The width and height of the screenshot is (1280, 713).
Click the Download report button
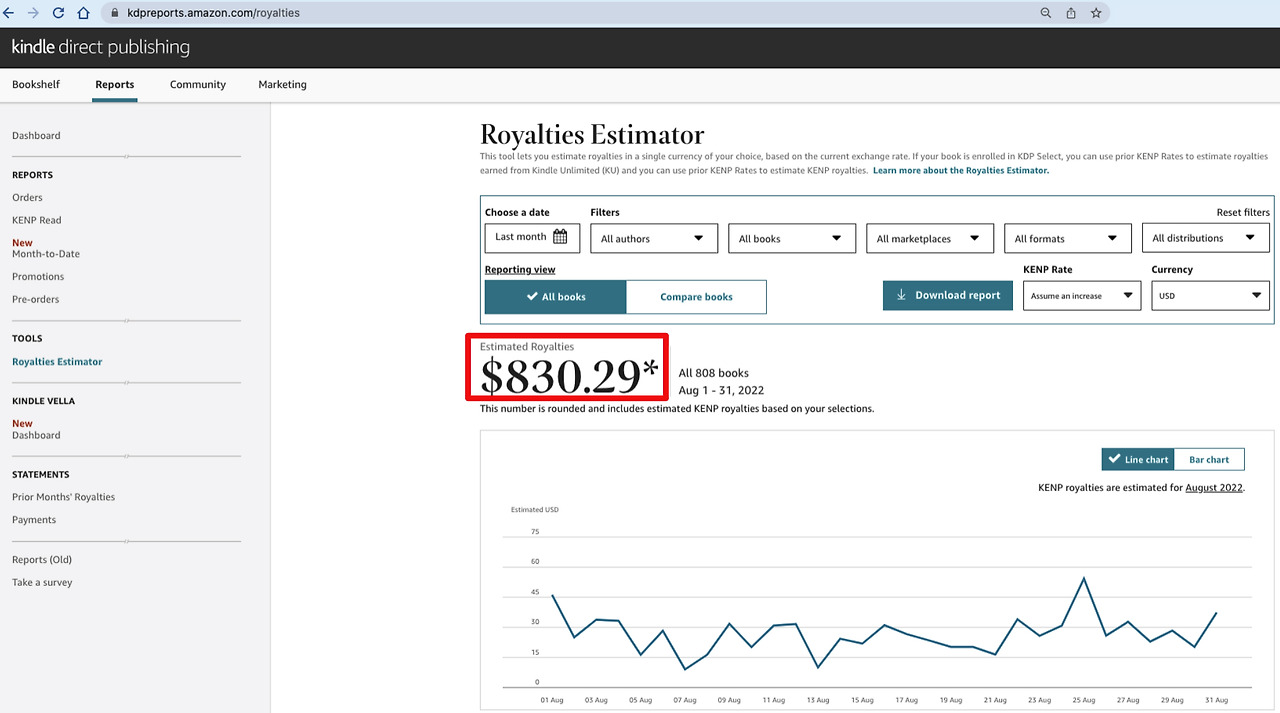pyautogui.click(x=948, y=295)
